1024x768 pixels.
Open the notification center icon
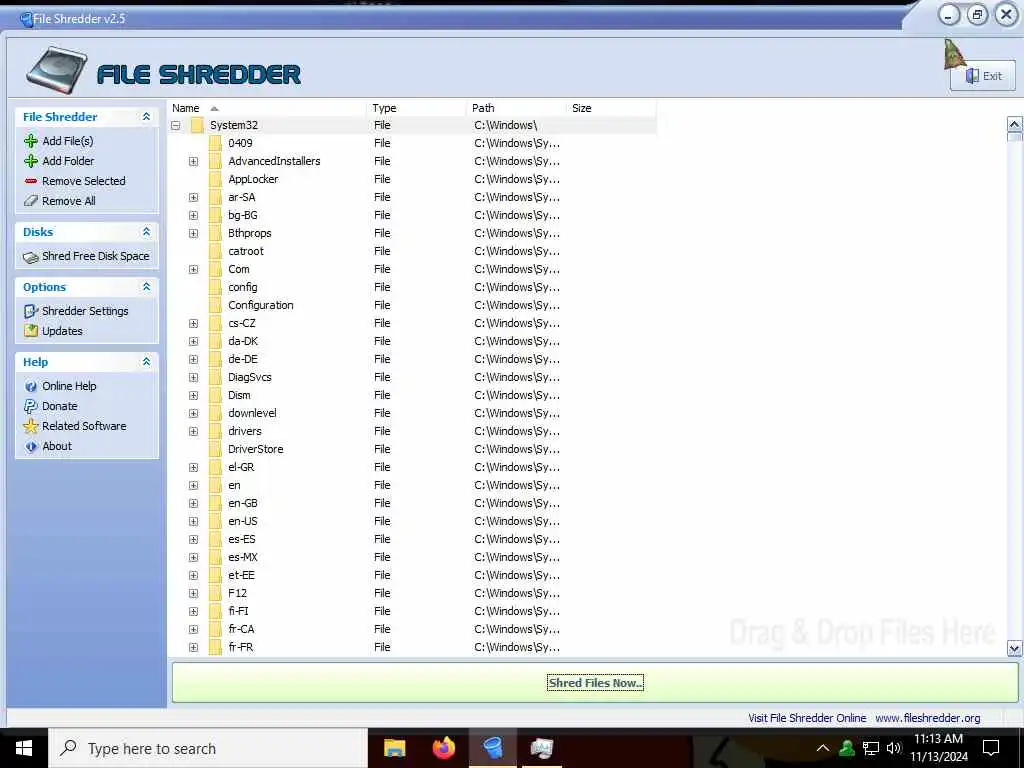(991, 748)
